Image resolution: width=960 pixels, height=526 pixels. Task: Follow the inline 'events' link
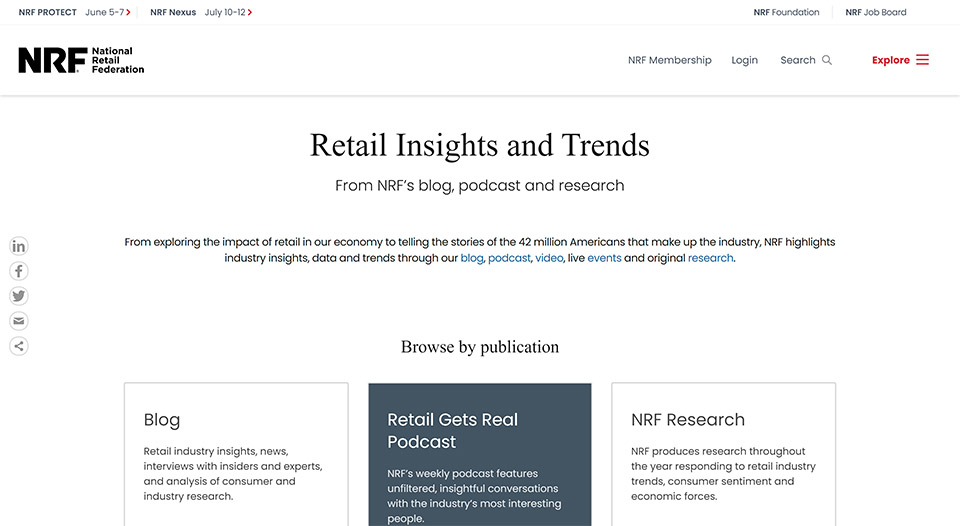(x=604, y=258)
